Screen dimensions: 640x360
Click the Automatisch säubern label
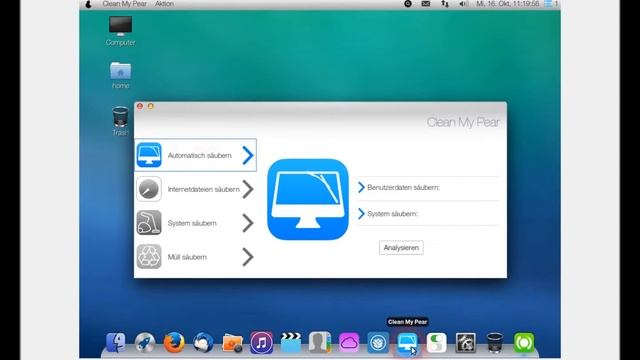[x=200, y=156]
